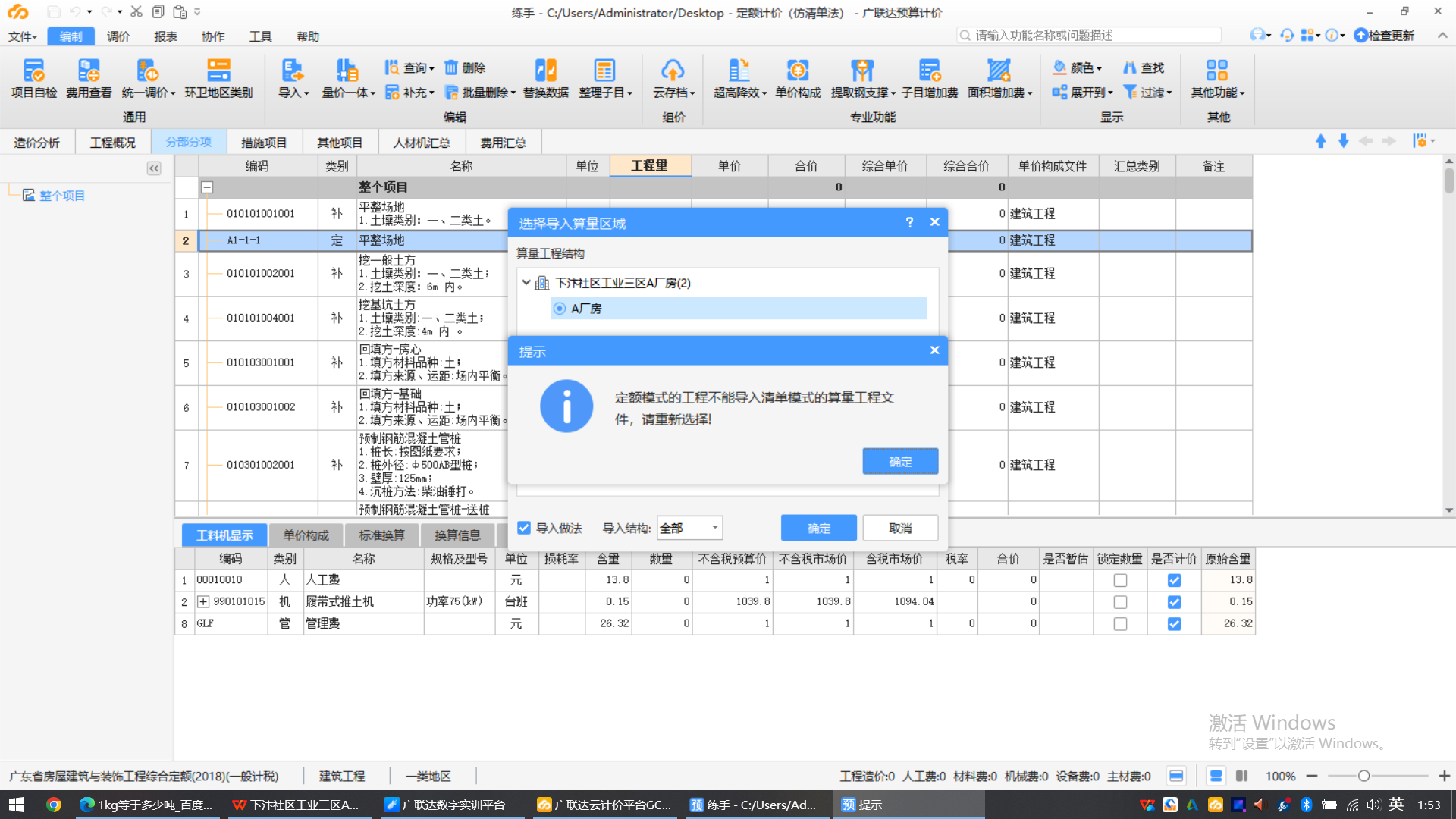Open the 文件 menu

tap(22, 36)
